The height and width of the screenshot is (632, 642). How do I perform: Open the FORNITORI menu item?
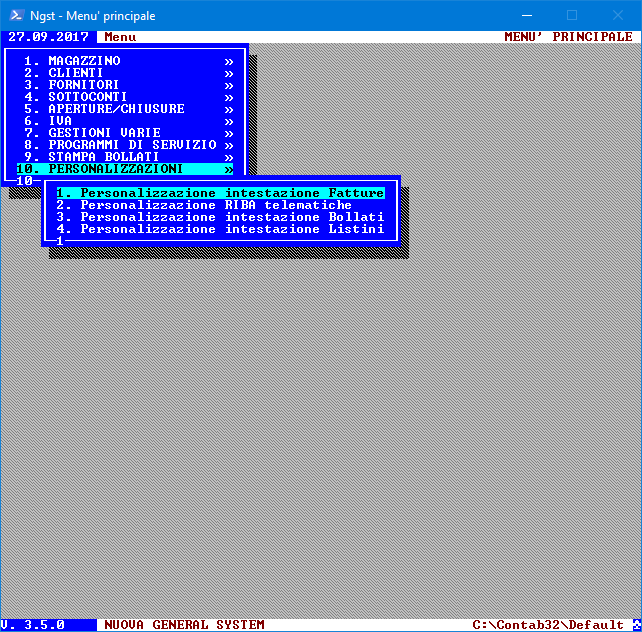point(84,85)
